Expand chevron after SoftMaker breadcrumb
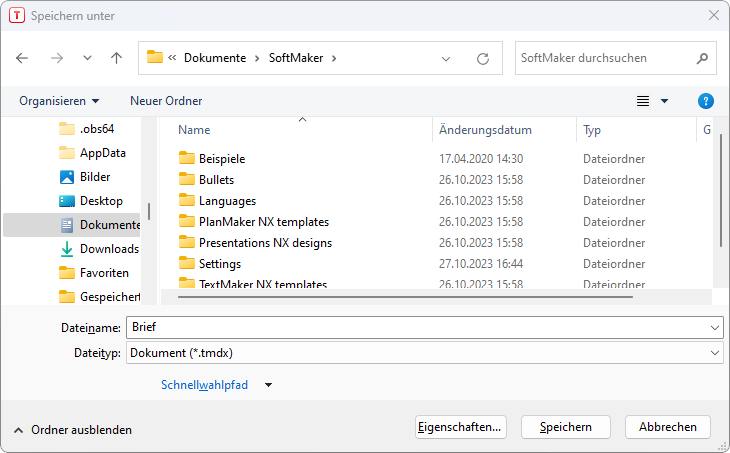 coord(334,59)
